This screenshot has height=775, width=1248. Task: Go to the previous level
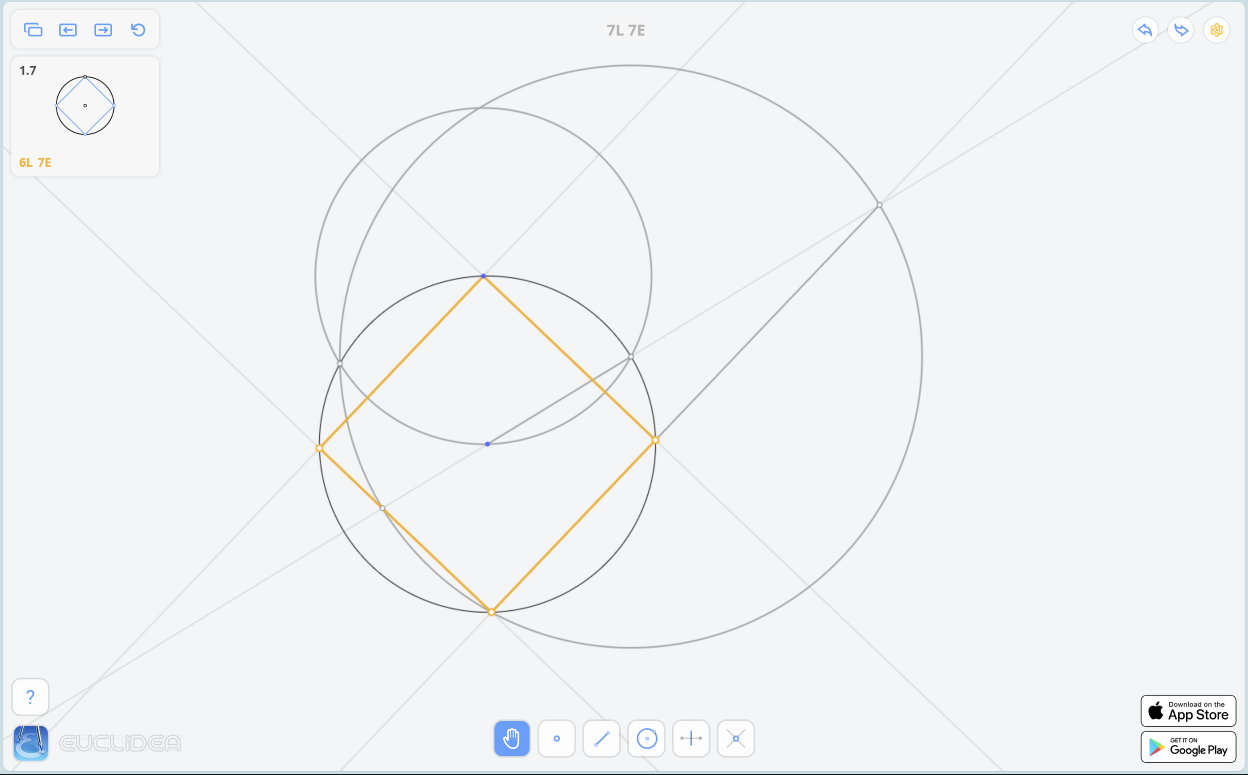tap(68, 30)
